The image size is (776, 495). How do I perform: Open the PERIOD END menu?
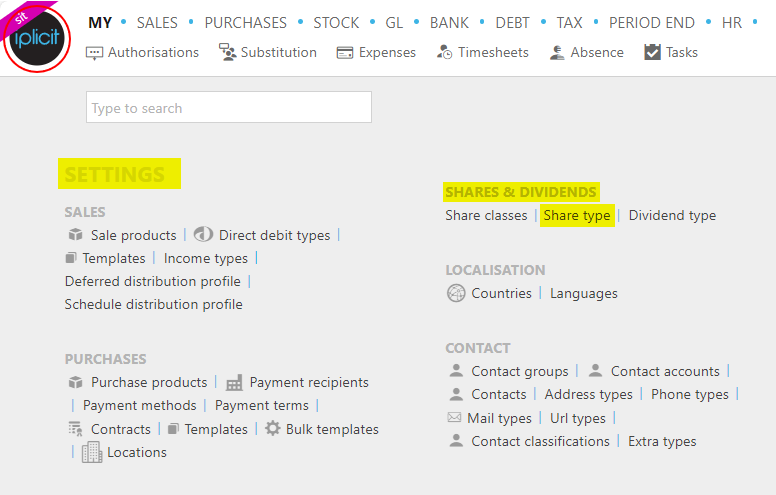point(651,23)
